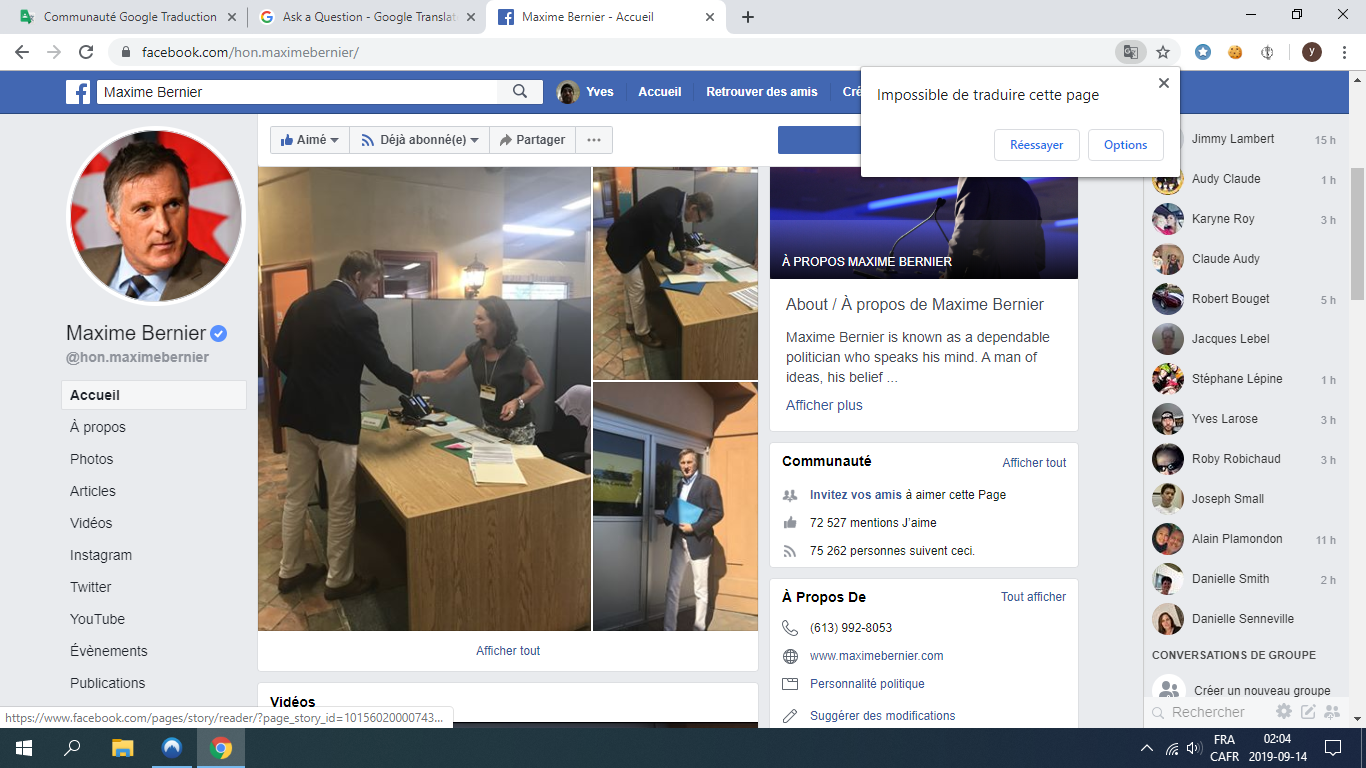Open Articles in the sidebar
The width and height of the screenshot is (1366, 768).
click(93, 491)
